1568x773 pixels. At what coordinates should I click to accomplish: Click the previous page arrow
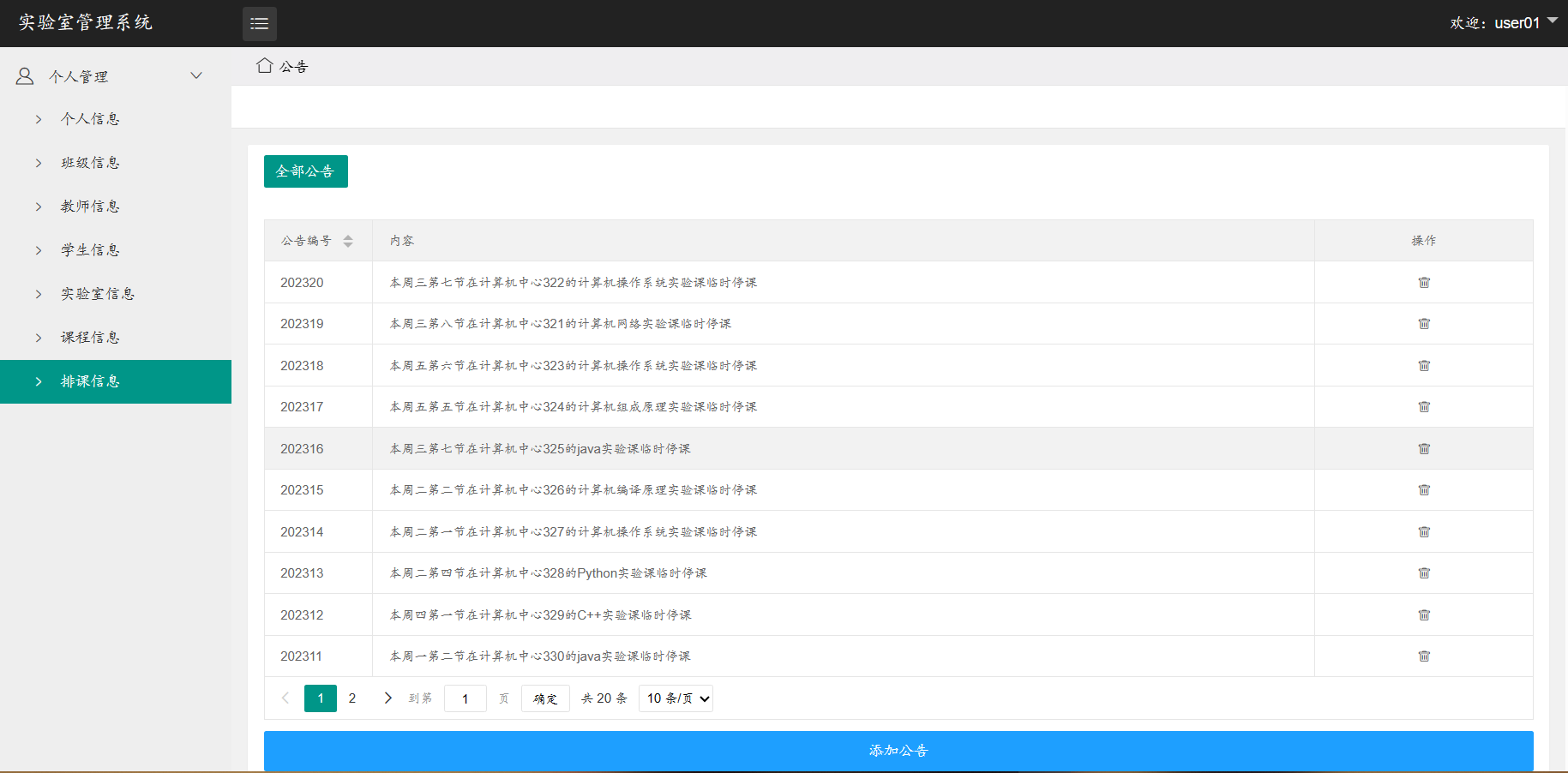pos(285,698)
